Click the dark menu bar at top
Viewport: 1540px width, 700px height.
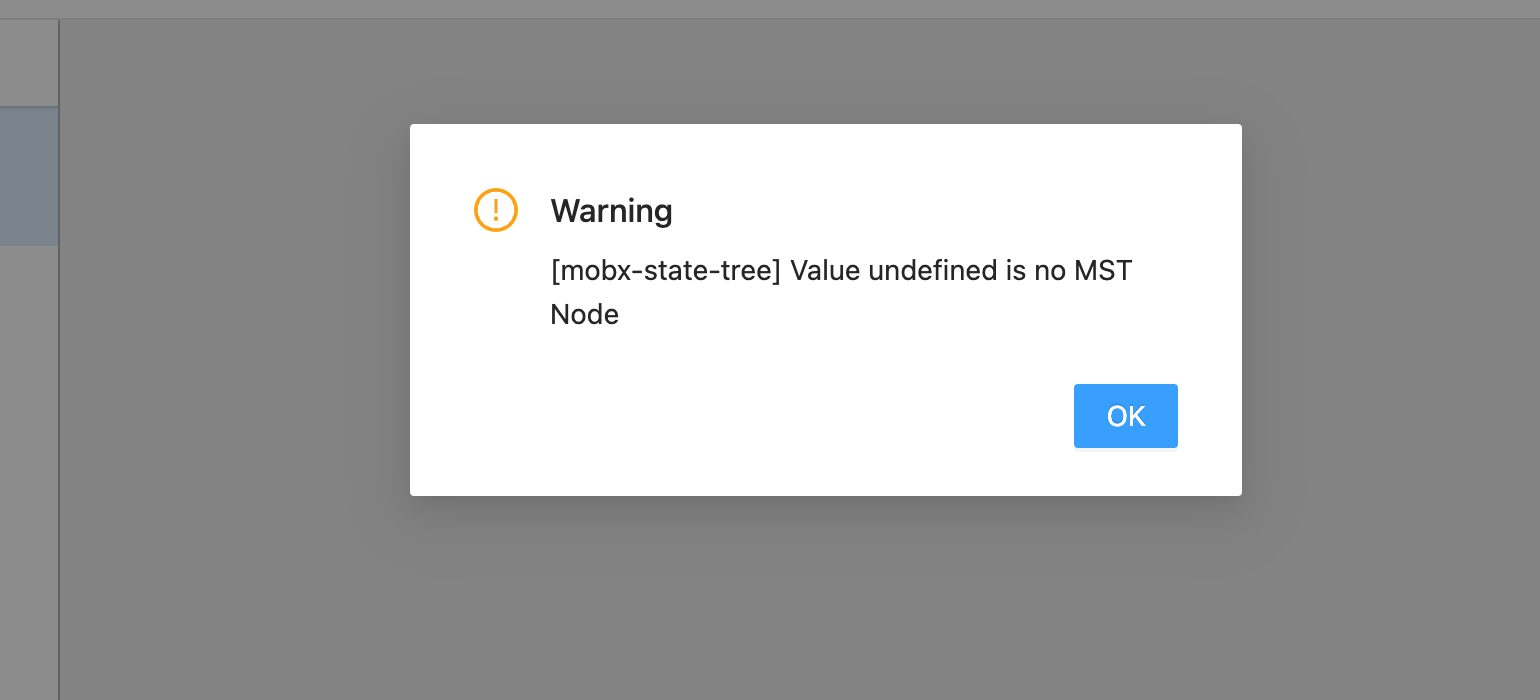pos(770,8)
